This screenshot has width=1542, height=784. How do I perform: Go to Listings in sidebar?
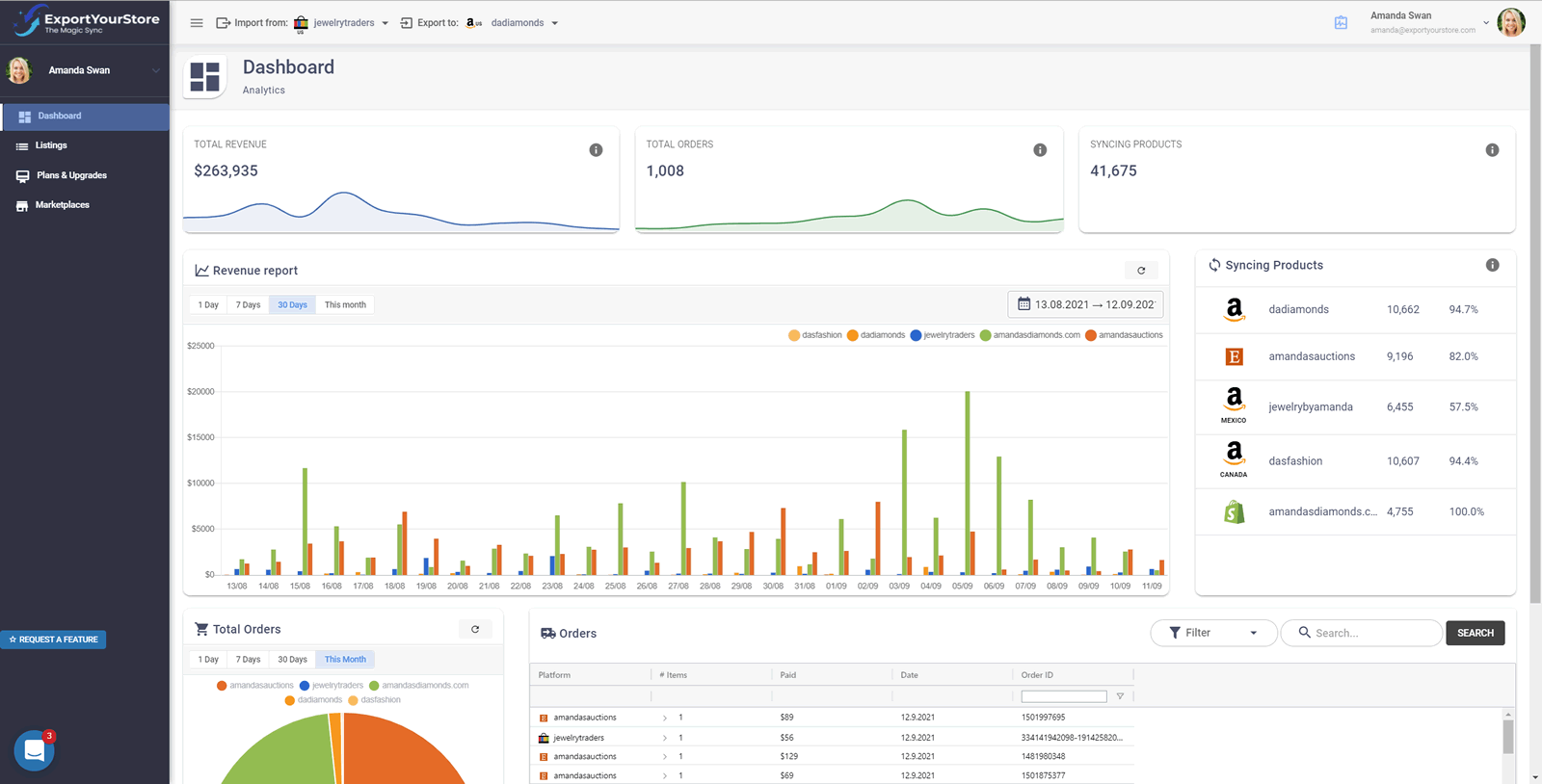tap(51, 145)
